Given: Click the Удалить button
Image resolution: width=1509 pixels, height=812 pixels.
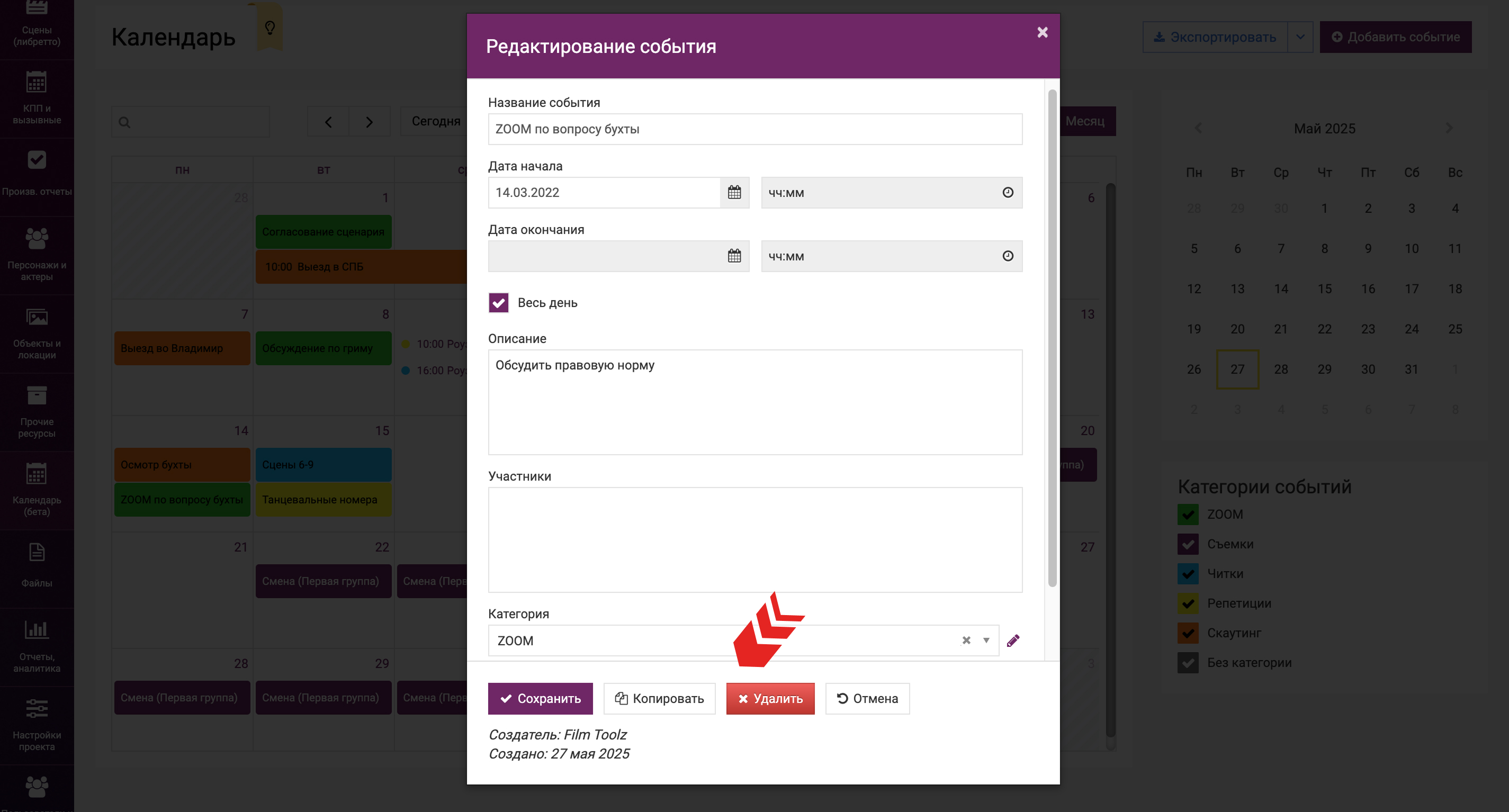Looking at the screenshot, I should point(770,698).
